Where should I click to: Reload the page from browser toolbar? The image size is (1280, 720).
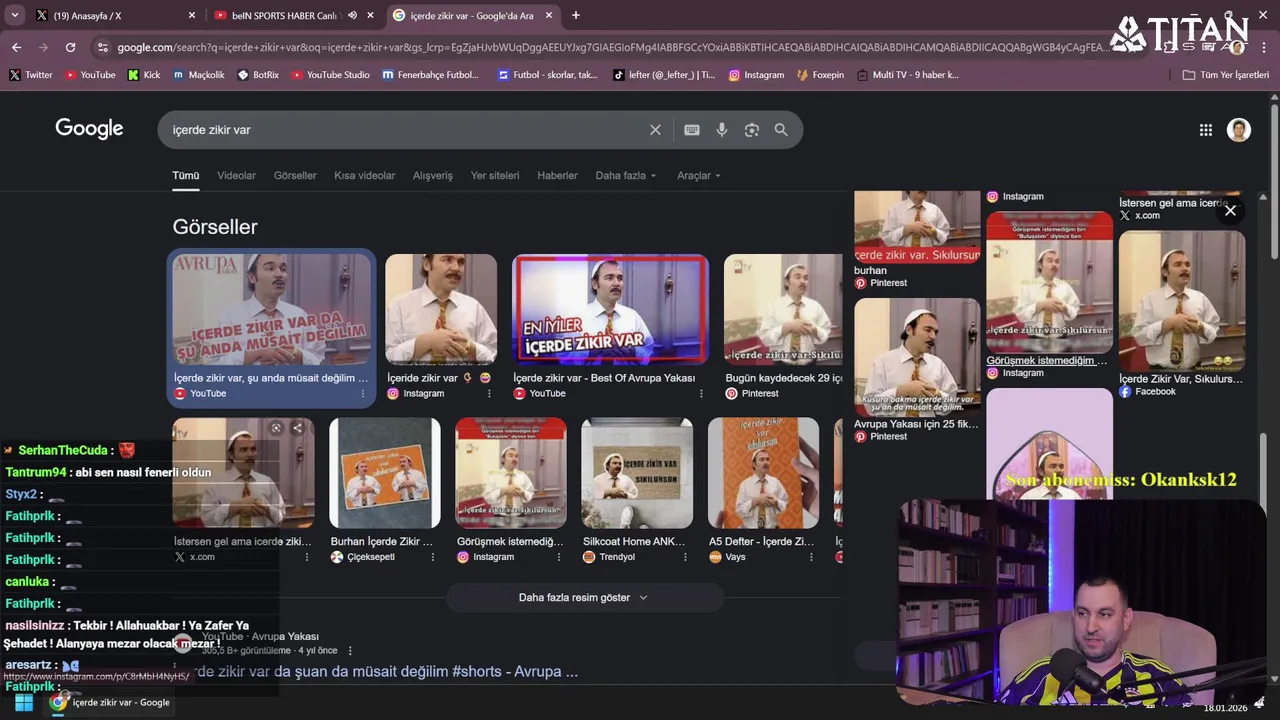click(70, 47)
